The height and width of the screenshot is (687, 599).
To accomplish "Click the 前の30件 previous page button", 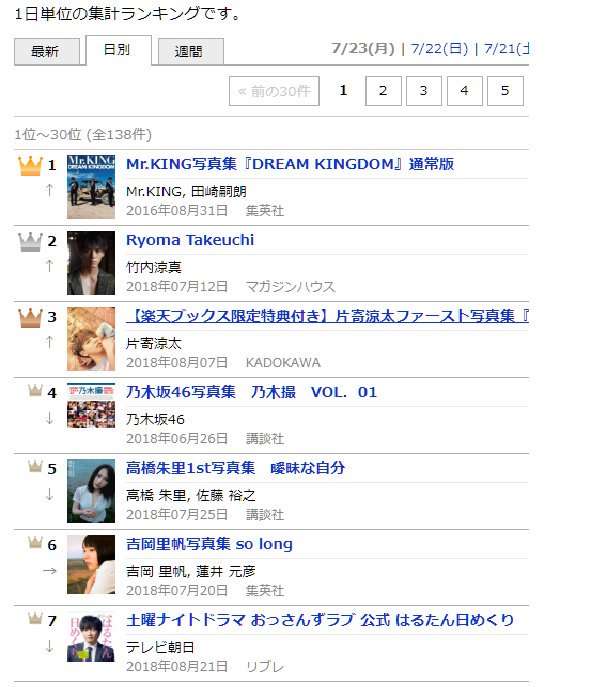I will click(274, 91).
